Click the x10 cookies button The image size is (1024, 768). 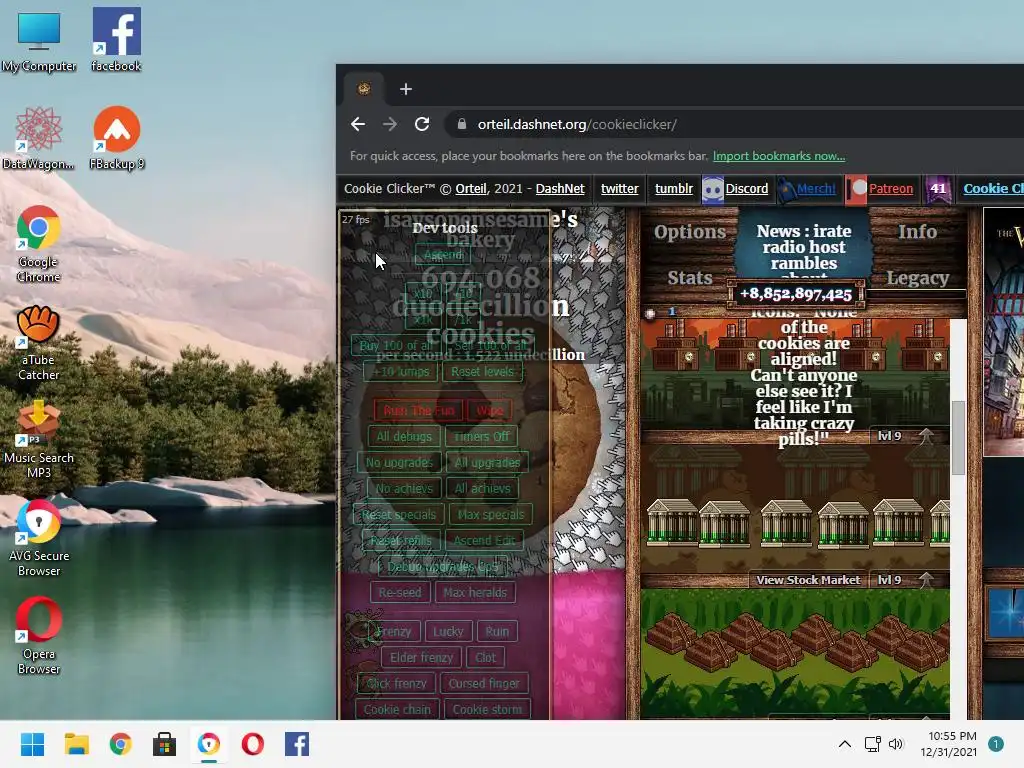pyautogui.click(x=423, y=293)
